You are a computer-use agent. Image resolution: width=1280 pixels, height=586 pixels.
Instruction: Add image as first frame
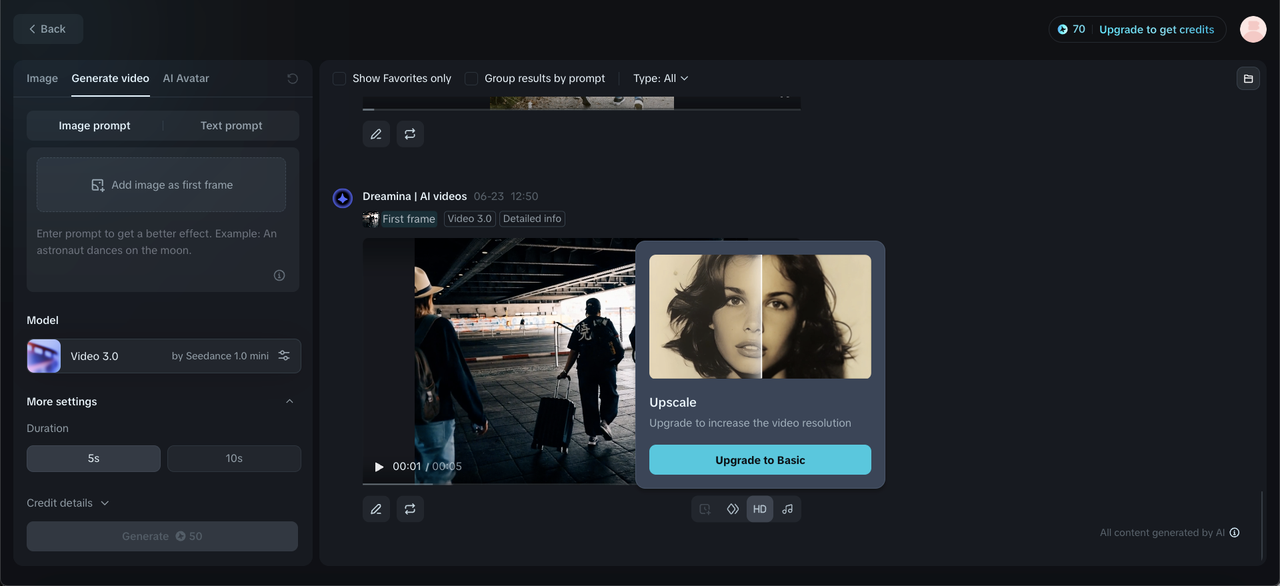pyautogui.click(x=162, y=185)
